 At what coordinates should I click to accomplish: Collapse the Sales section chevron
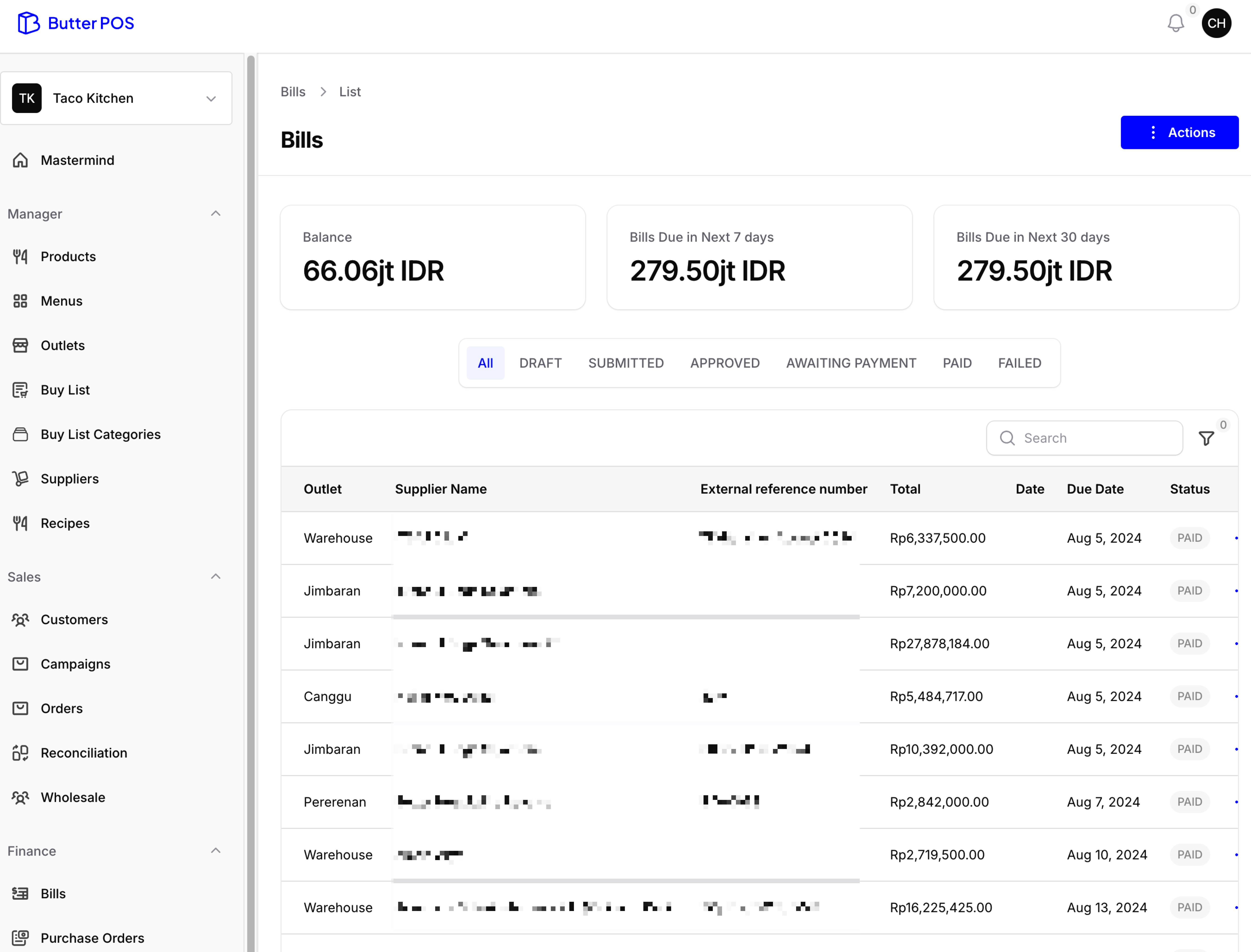pyautogui.click(x=215, y=576)
